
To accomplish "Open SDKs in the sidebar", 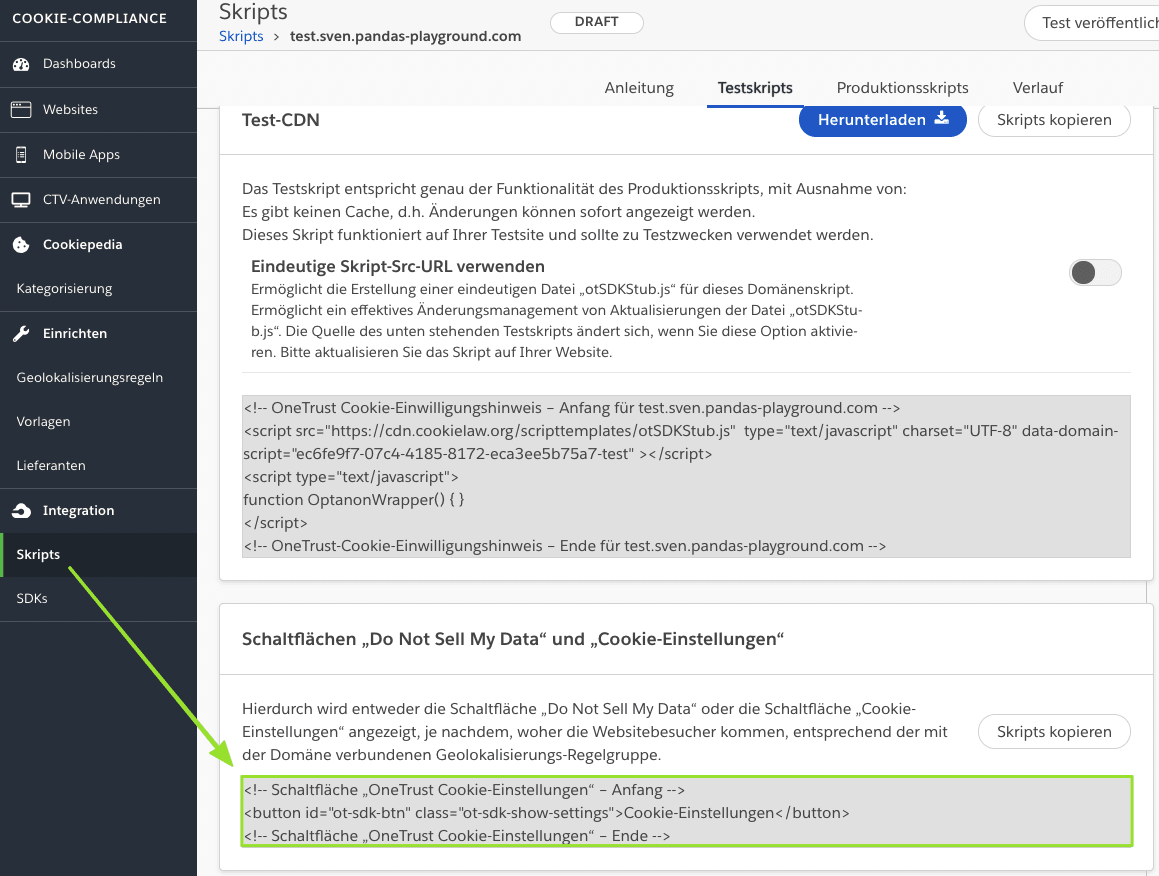I will (32, 599).
